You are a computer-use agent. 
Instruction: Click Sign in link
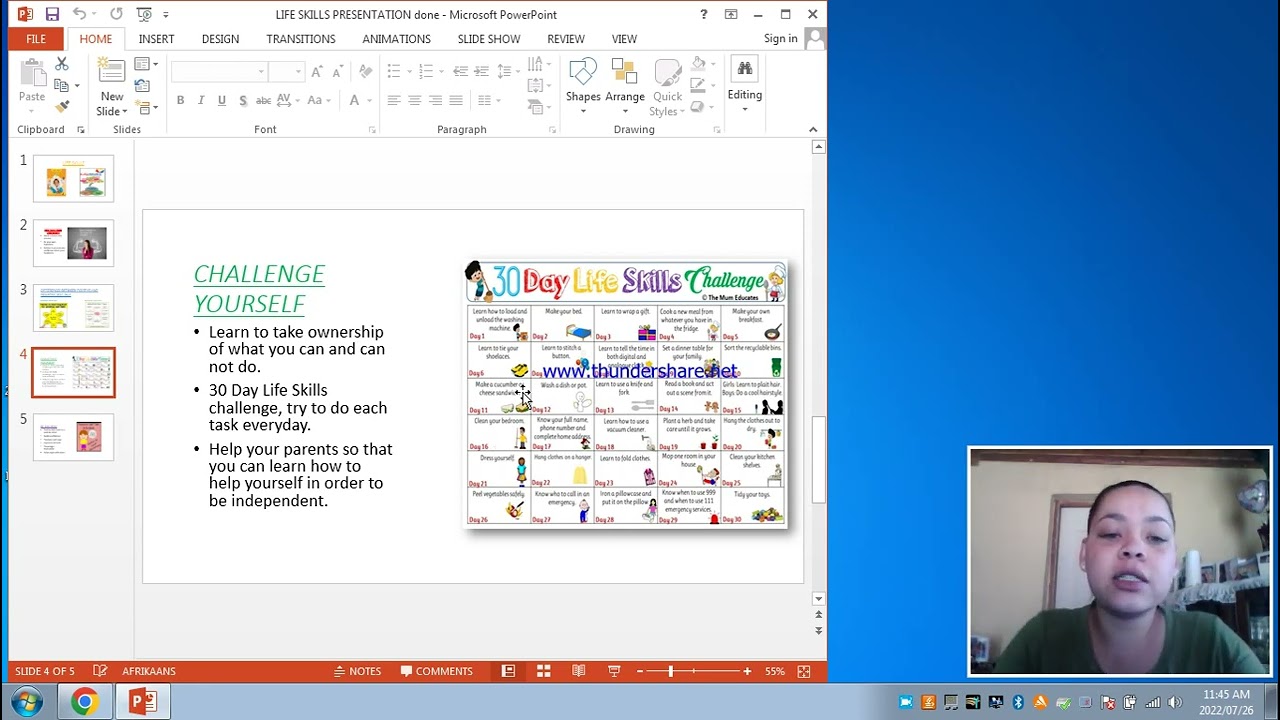pyautogui.click(x=781, y=39)
